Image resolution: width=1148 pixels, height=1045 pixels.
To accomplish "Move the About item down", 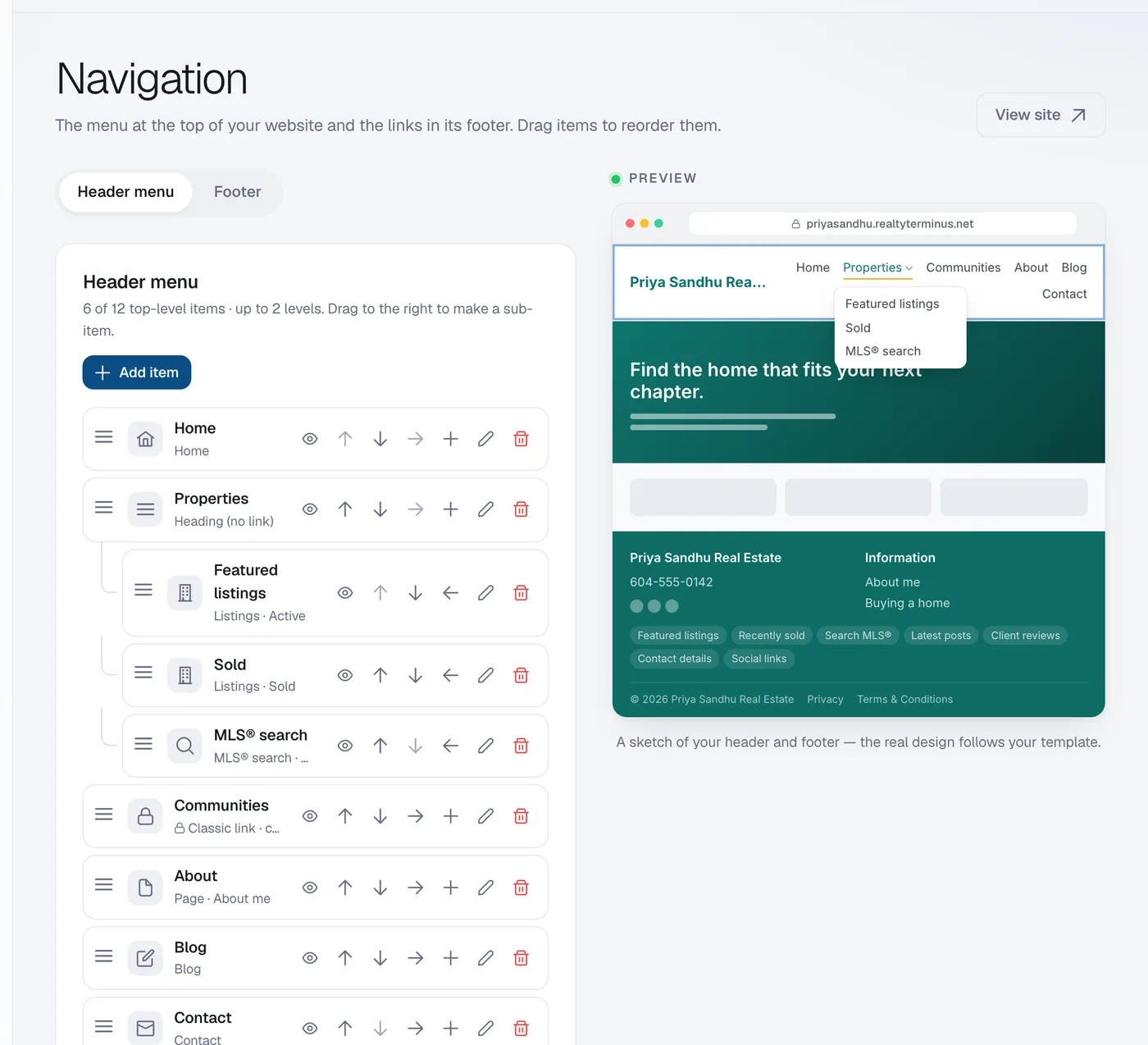I will [380, 888].
